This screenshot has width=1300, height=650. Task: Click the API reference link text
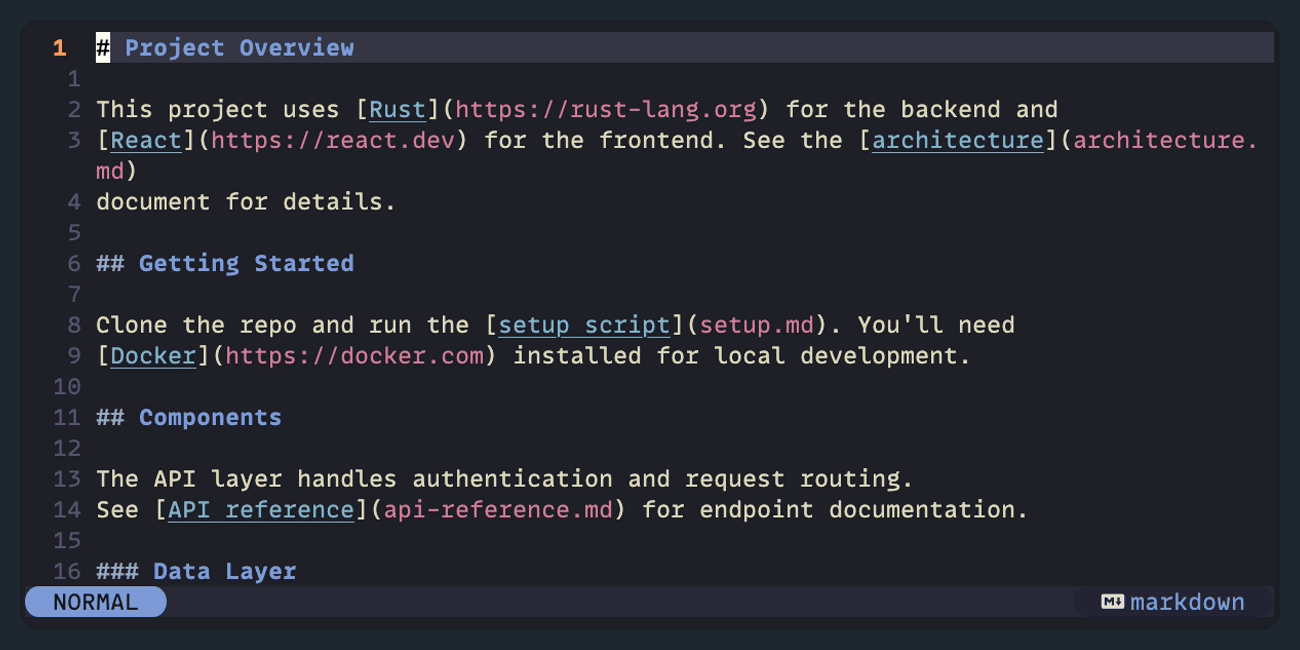261,510
